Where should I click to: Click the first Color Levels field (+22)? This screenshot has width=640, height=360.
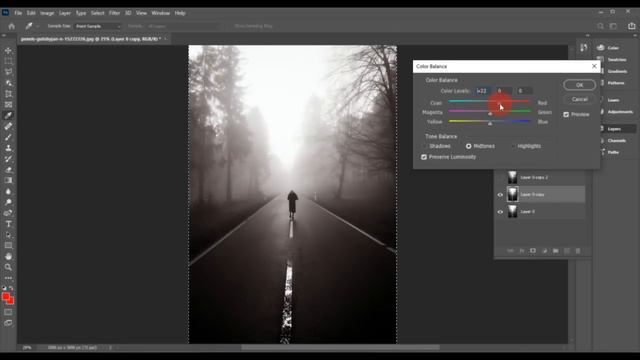tap(482, 91)
